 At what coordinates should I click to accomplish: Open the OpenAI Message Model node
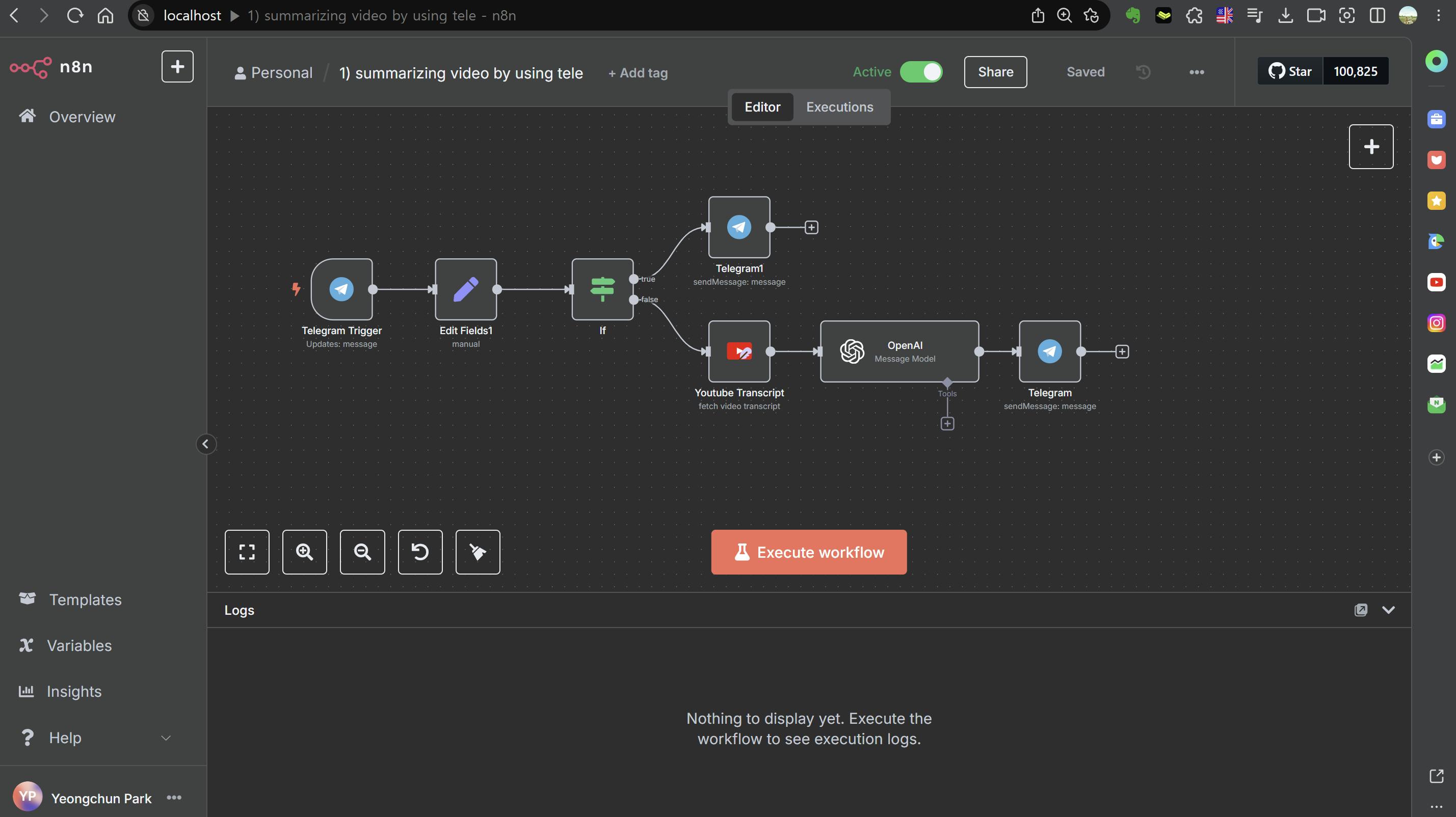point(898,351)
